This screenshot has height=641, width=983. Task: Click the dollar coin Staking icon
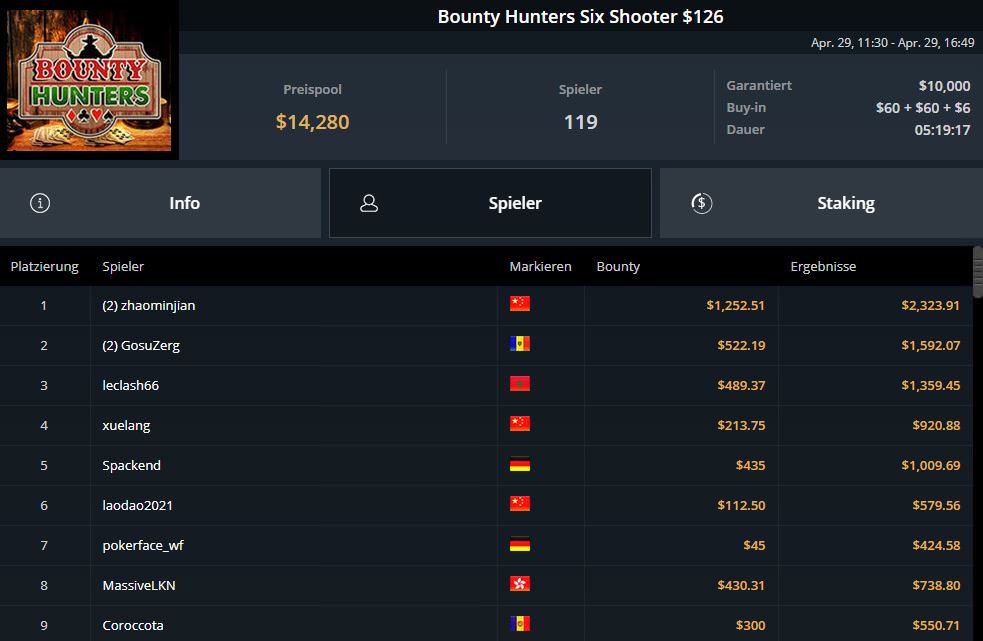(701, 203)
